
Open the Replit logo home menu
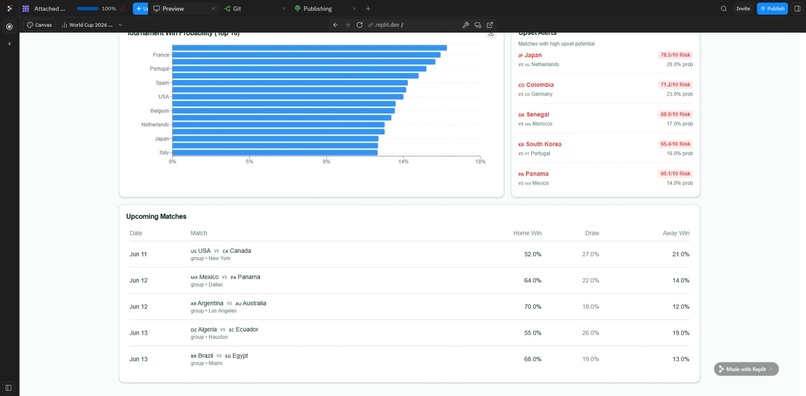pyautogui.click(x=9, y=9)
